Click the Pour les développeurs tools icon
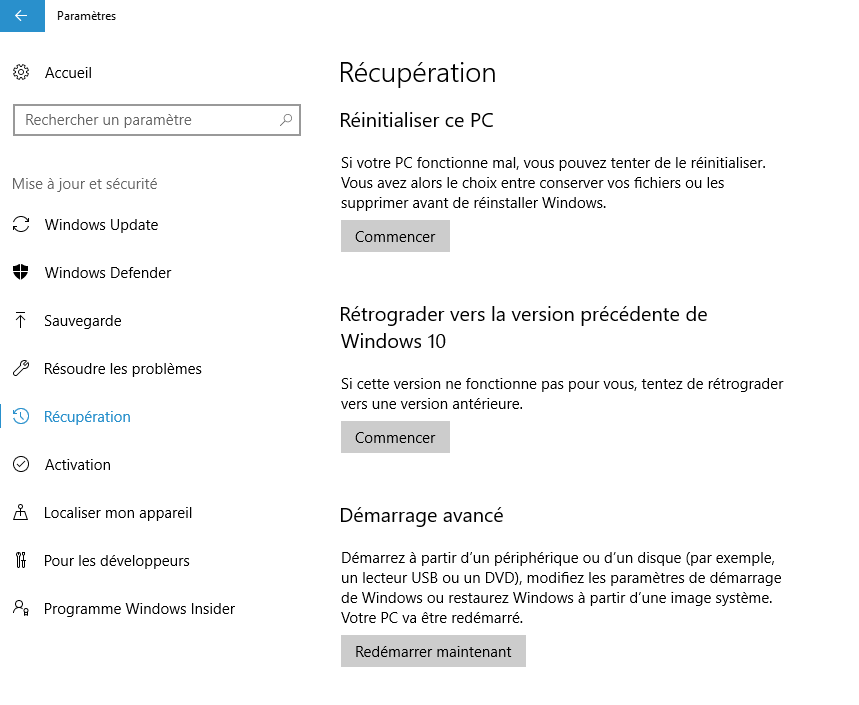The image size is (859, 705). [21, 560]
